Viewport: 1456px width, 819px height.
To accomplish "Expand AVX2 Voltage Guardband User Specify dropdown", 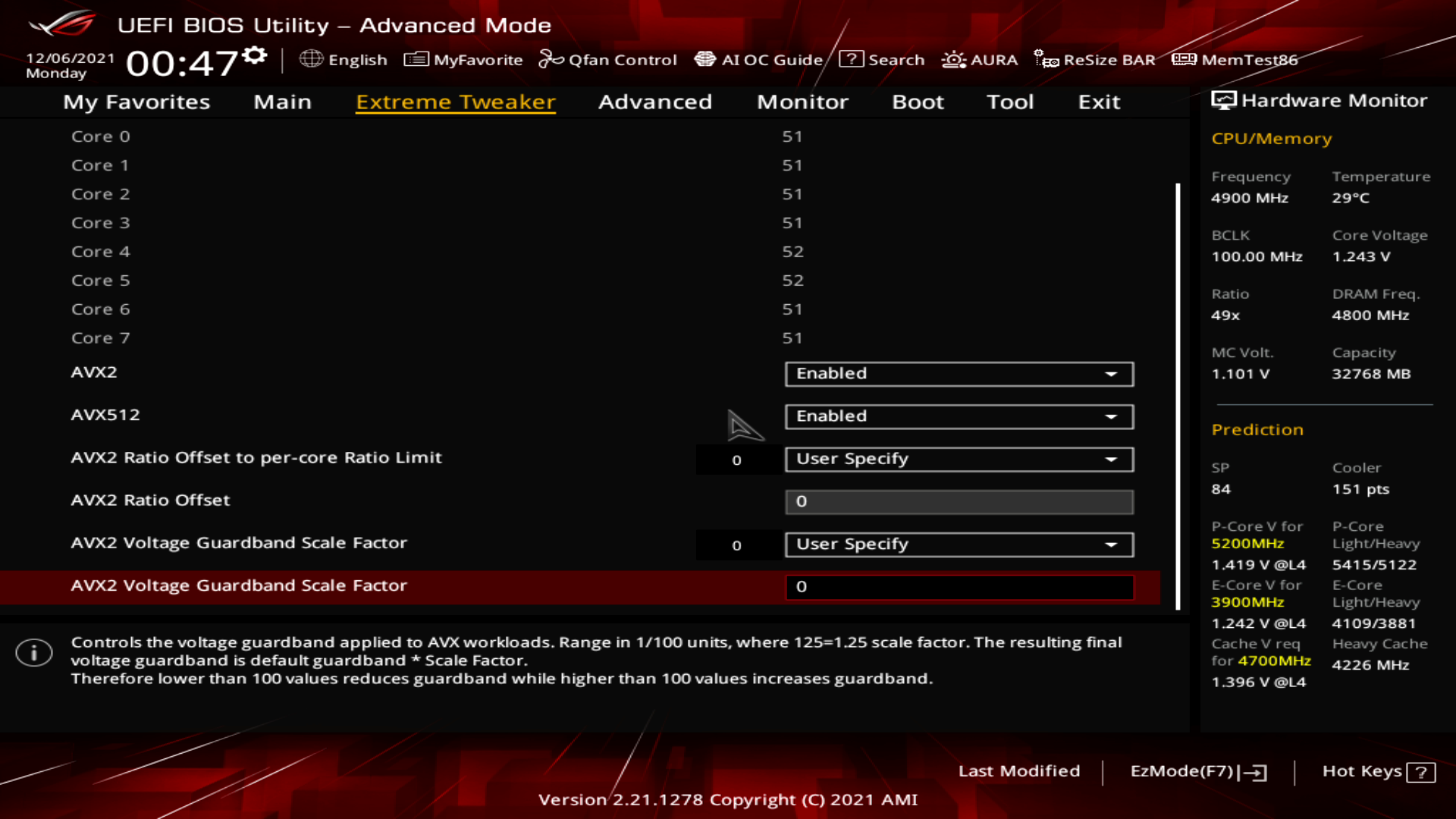I will 959,544.
